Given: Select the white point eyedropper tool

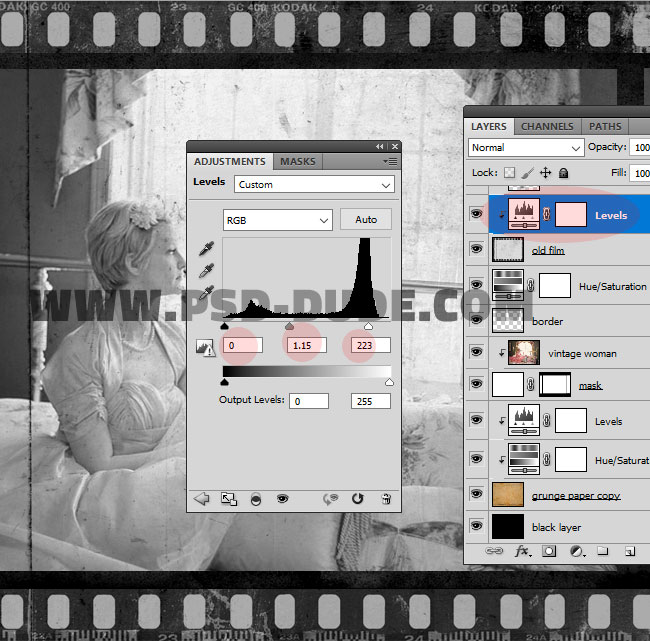Looking at the screenshot, I should 207,293.
